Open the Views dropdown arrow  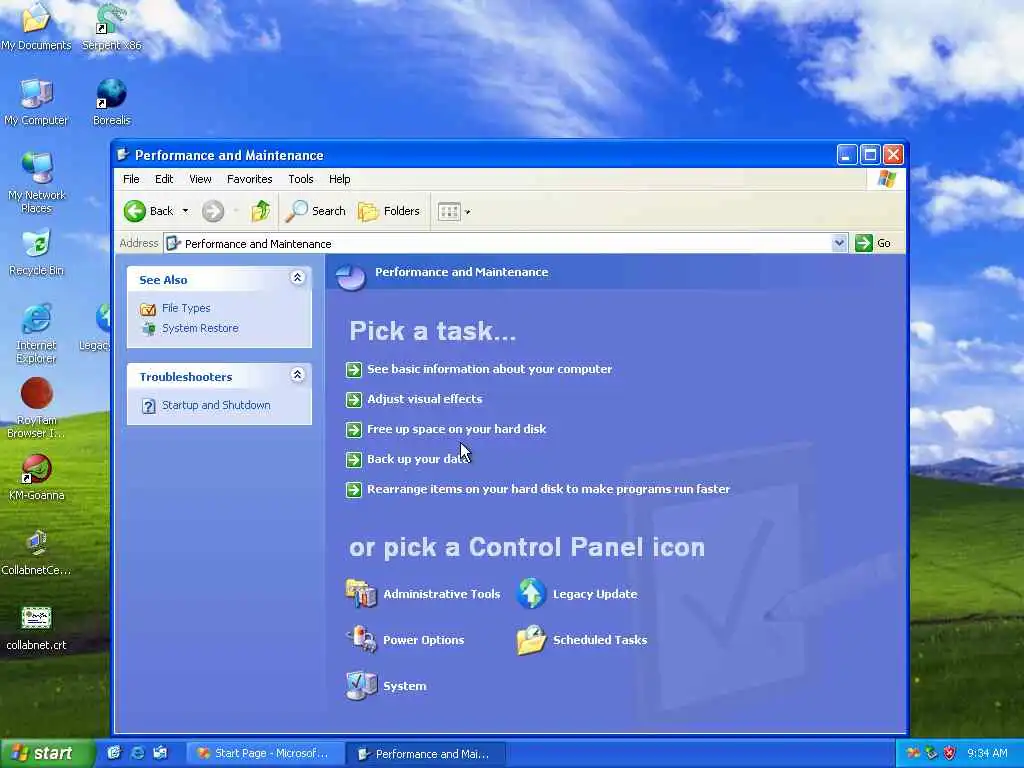point(467,212)
